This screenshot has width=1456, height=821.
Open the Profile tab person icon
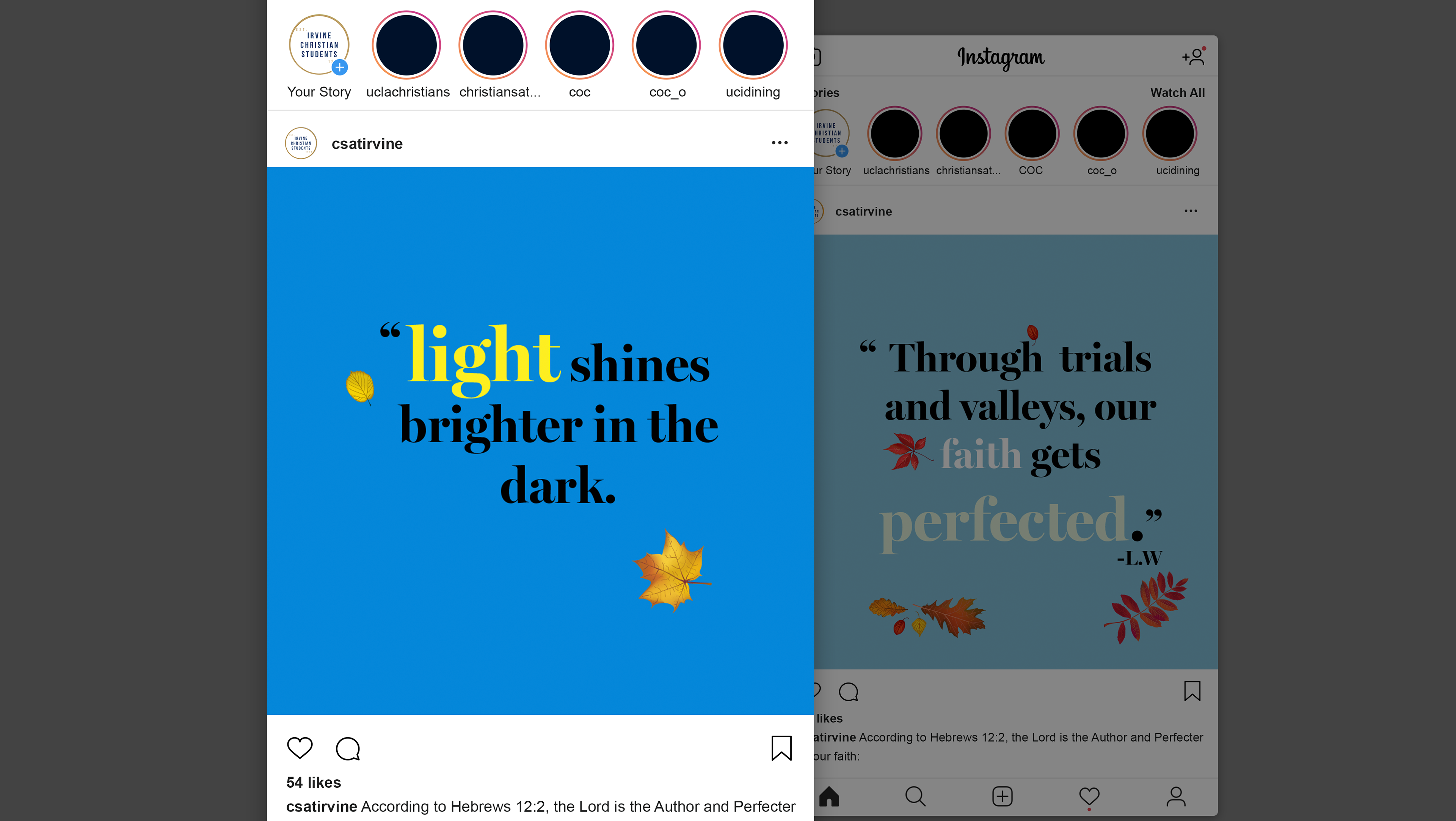point(1176,796)
